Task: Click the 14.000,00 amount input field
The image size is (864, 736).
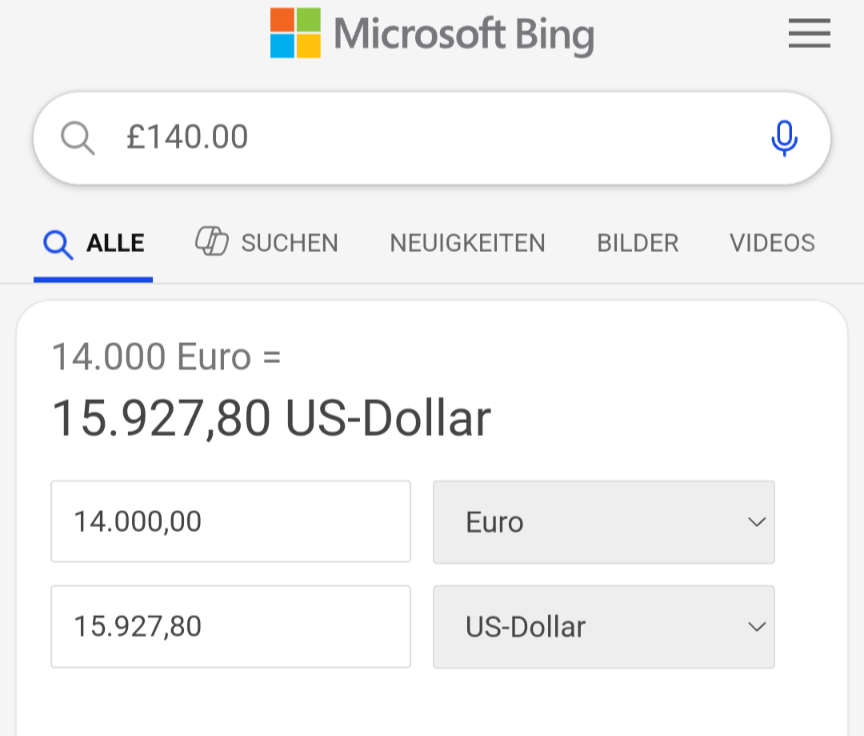Action: click(230, 522)
